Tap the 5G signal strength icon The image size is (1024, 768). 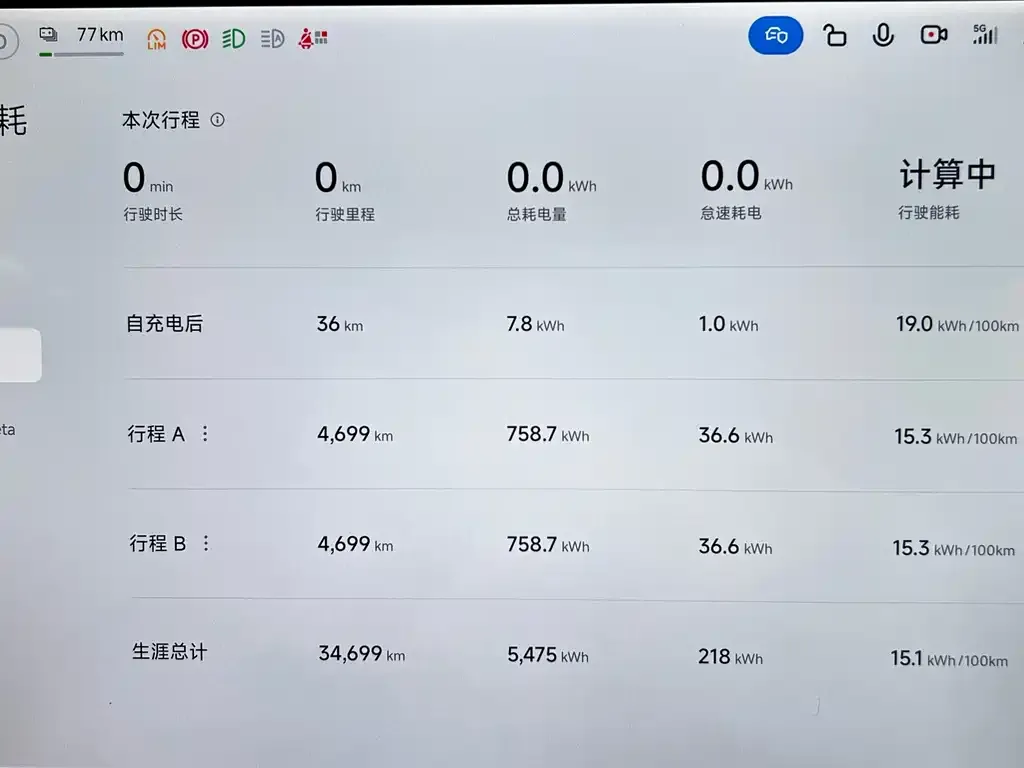tap(985, 35)
